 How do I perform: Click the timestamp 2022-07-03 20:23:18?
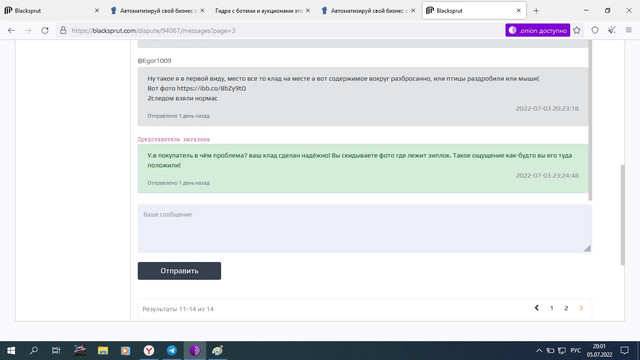(547, 109)
